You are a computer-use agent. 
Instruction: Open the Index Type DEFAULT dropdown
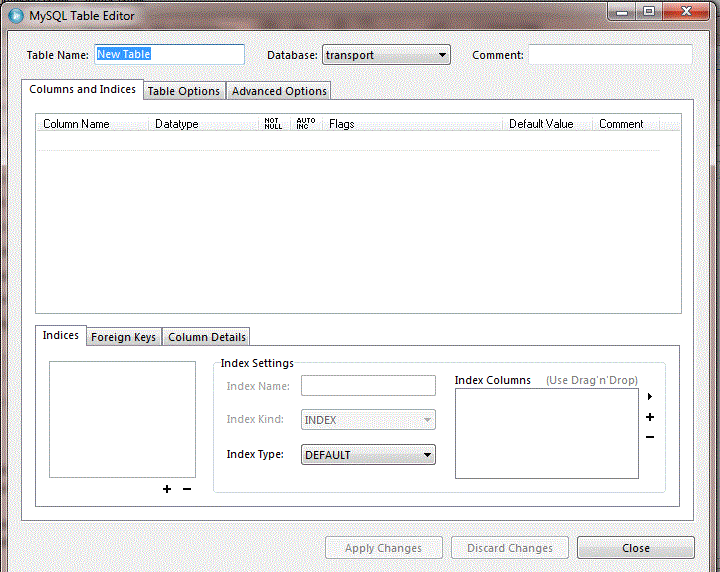368,454
